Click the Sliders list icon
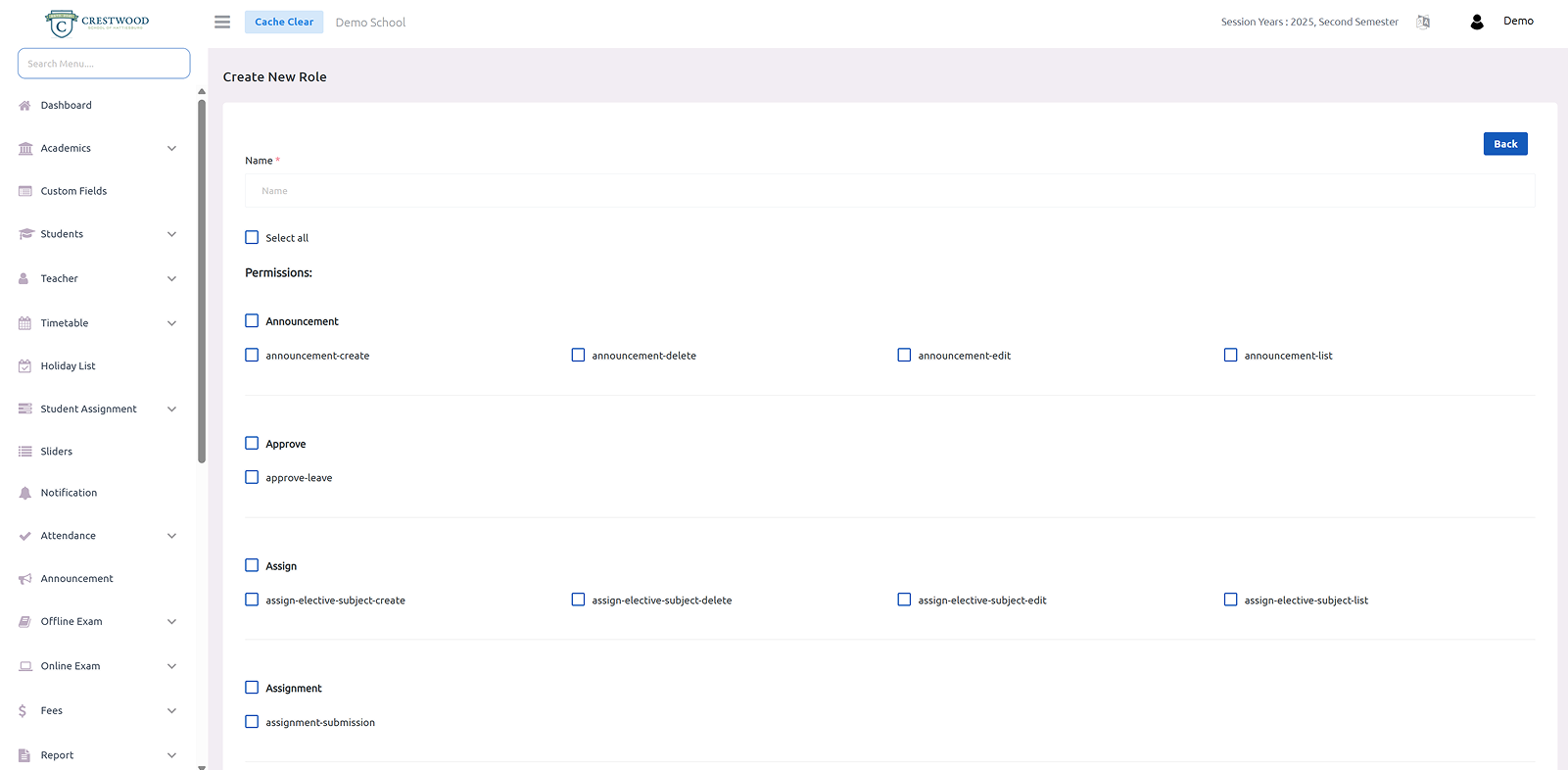1568x770 pixels. (25, 452)
